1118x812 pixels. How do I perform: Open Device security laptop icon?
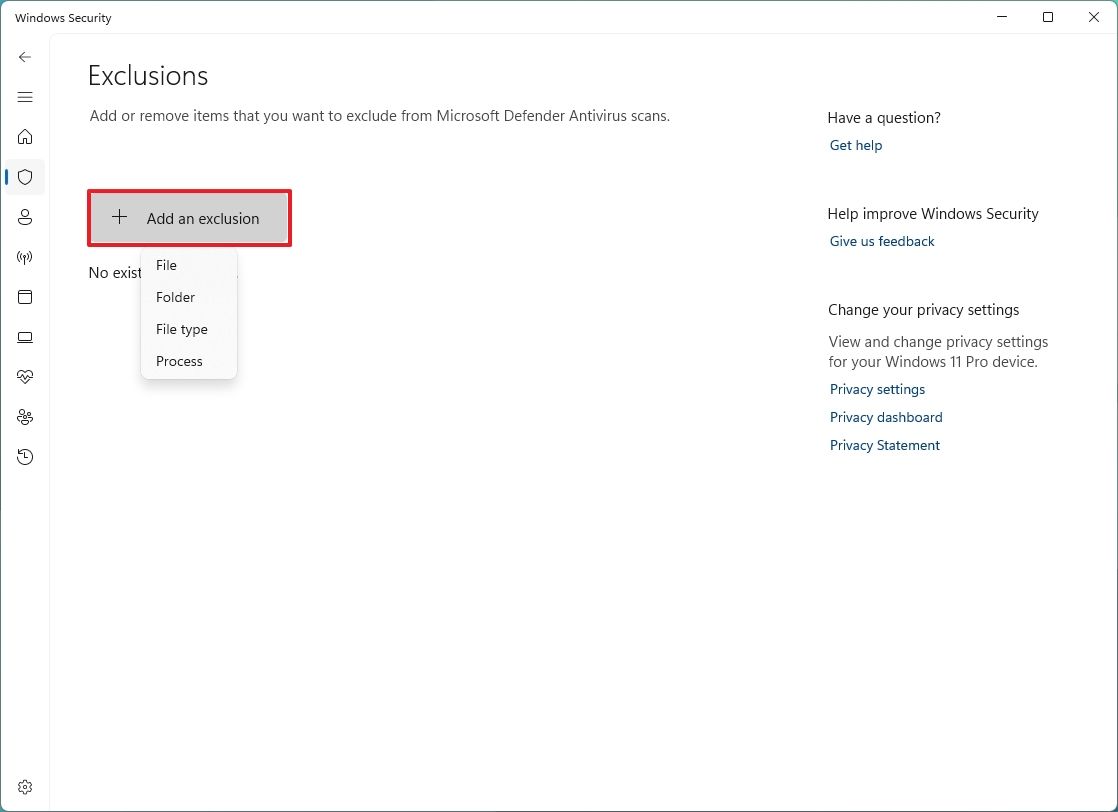click(25, 337)
